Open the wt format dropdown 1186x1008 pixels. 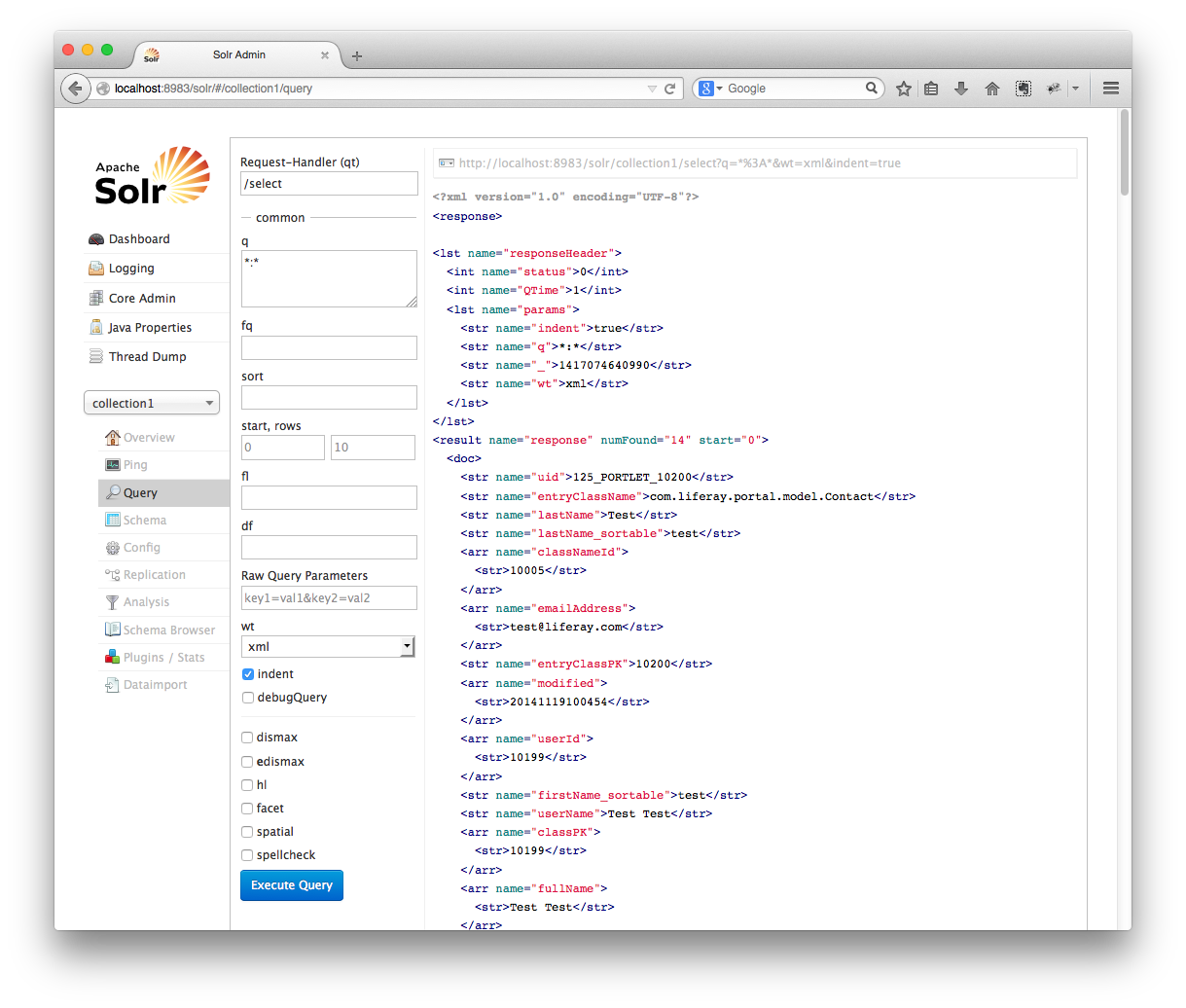pyautogui.click(x=329, y=647)
